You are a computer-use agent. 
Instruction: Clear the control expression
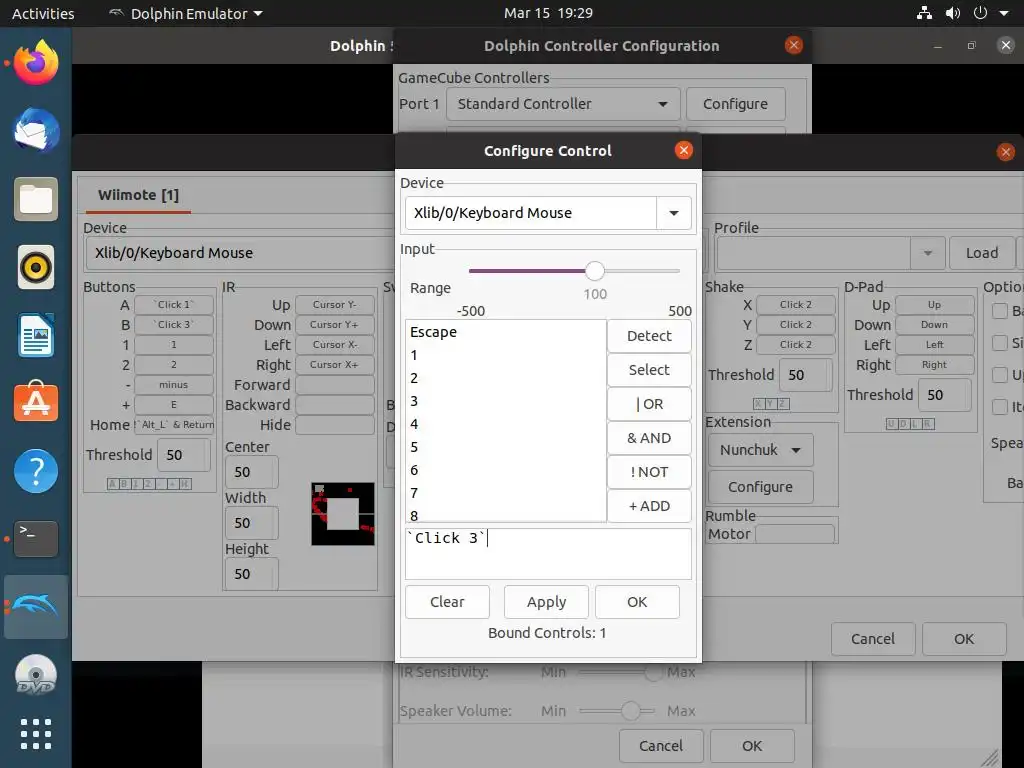pyautogui.click(x=447, y=601)
